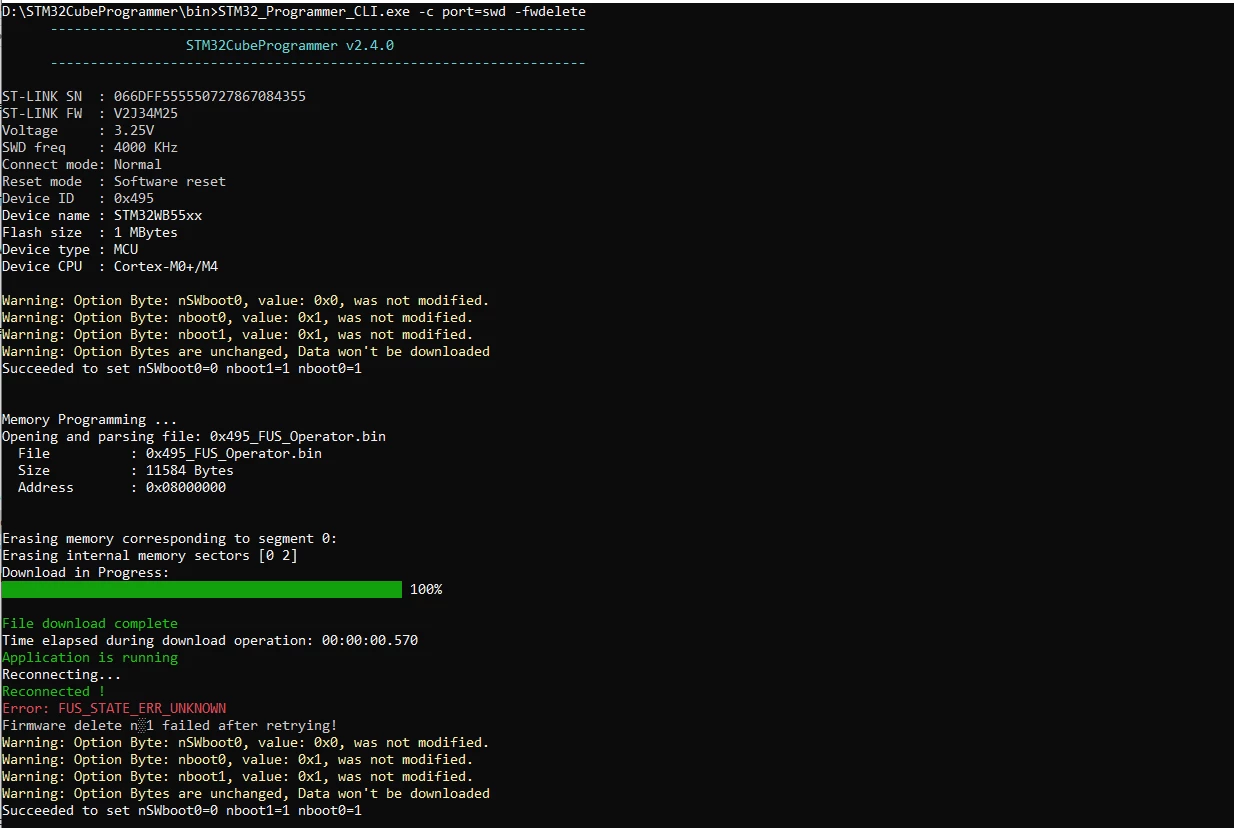Screen dimensions: 1234x828
Task: Click the File : 0x495_FUS_Operator.bin line
Action: coord(170,453)
